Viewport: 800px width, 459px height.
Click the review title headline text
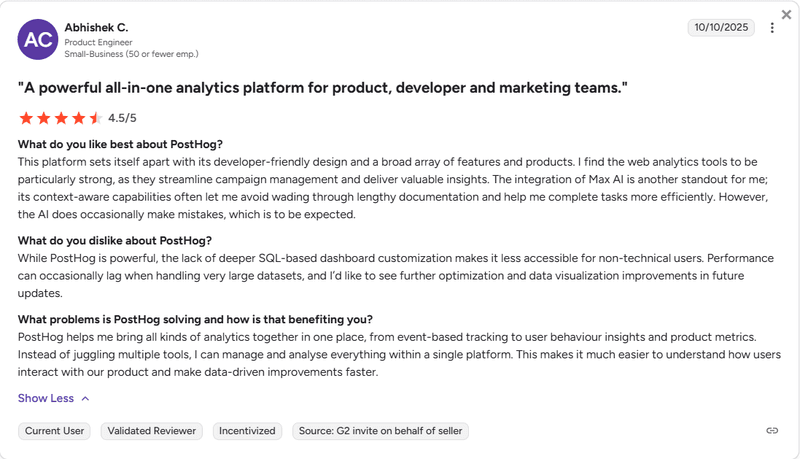[322, 89]
